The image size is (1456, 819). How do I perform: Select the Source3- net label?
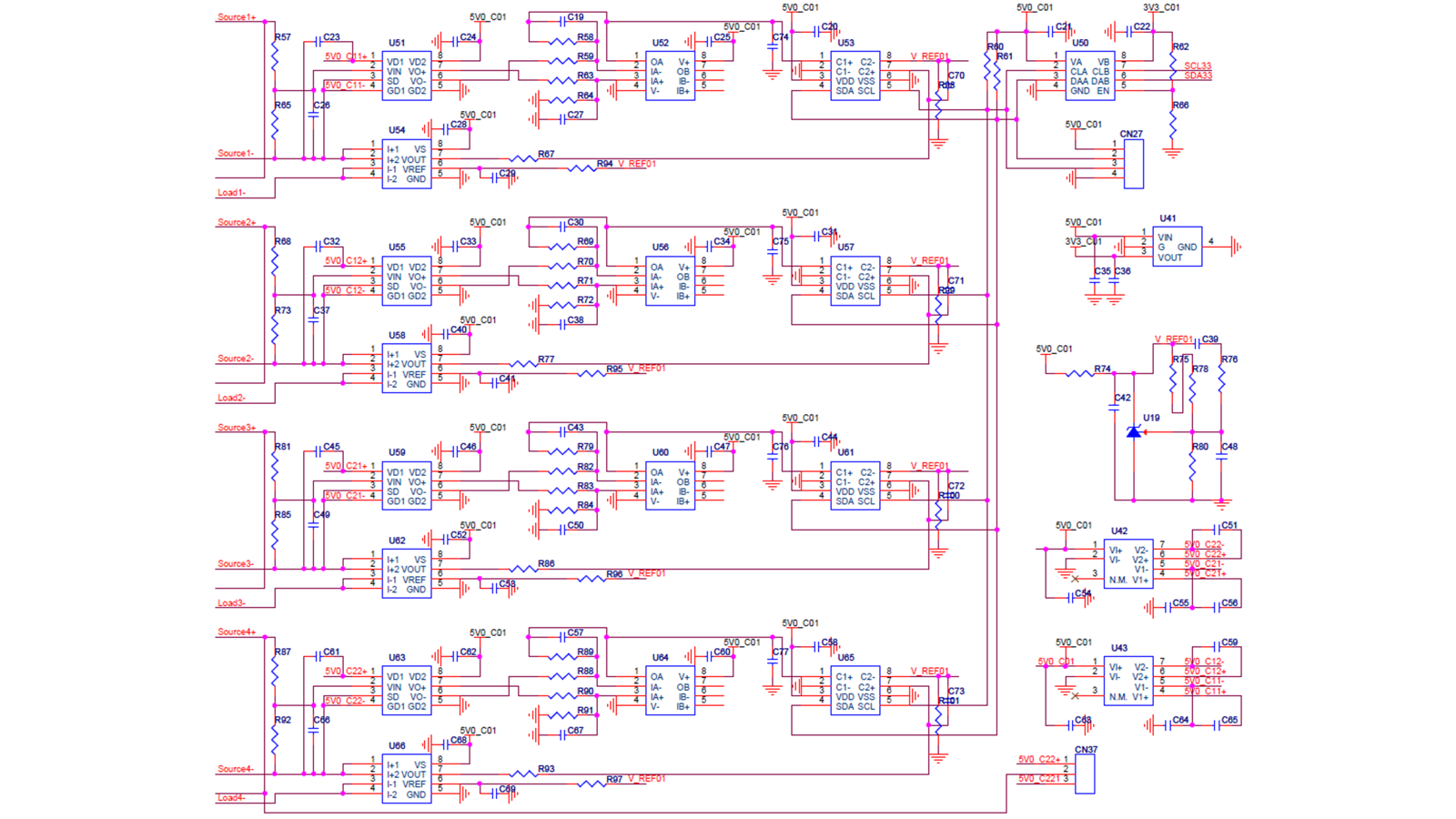[235, 564]
